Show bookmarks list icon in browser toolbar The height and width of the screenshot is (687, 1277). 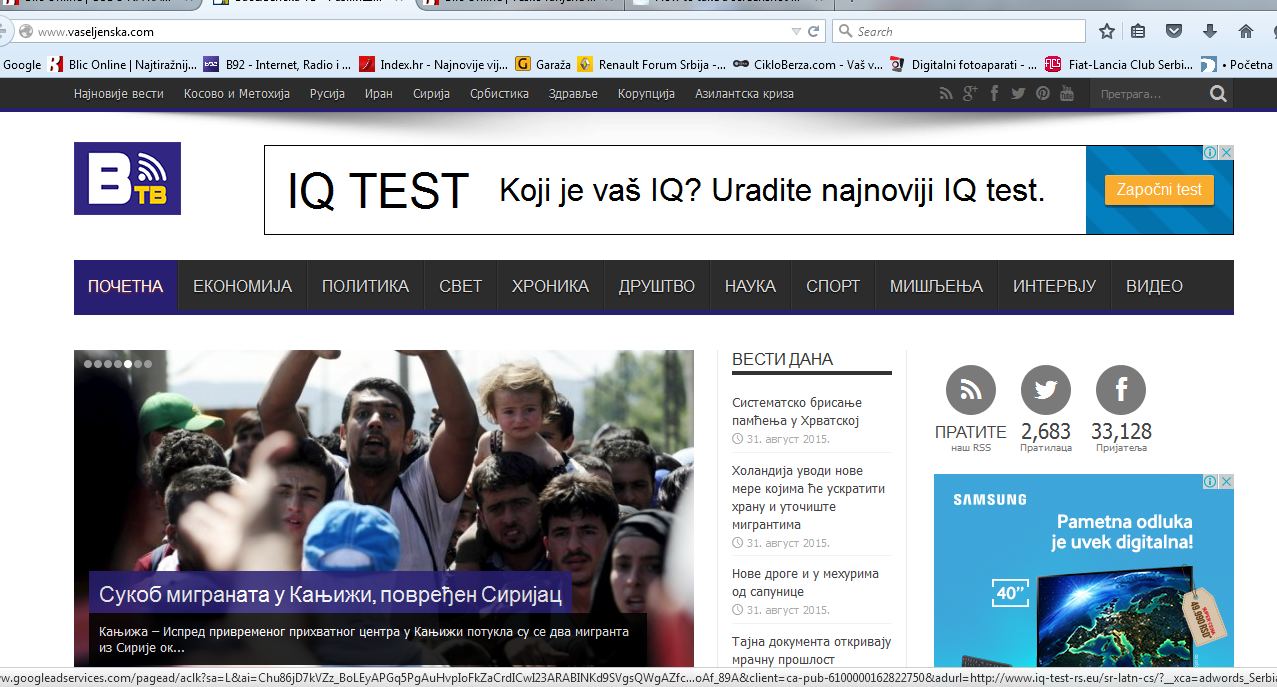(x=1140, y=31)
